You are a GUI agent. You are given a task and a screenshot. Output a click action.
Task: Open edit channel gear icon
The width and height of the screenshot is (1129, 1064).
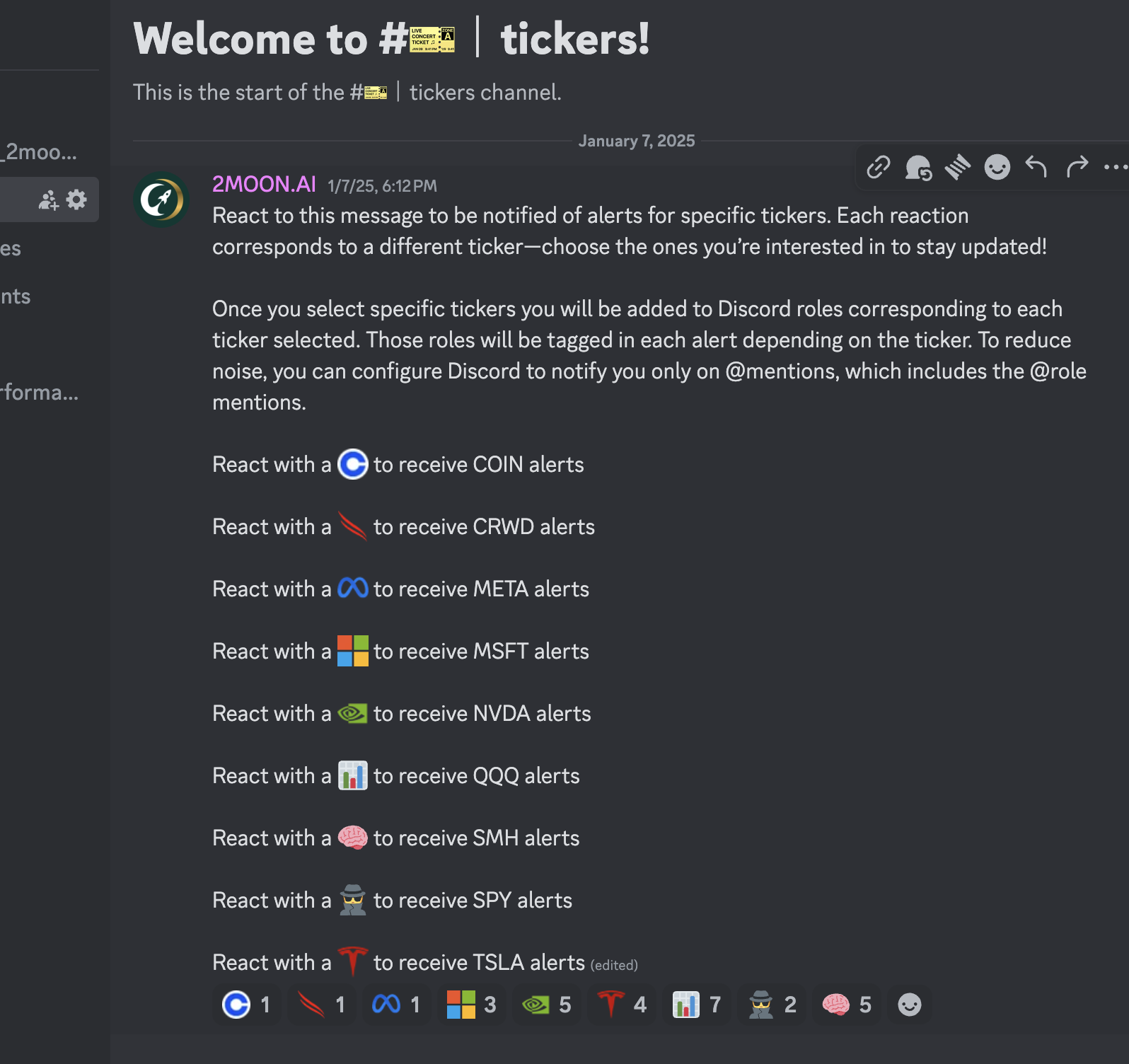[x=76, y=200]
